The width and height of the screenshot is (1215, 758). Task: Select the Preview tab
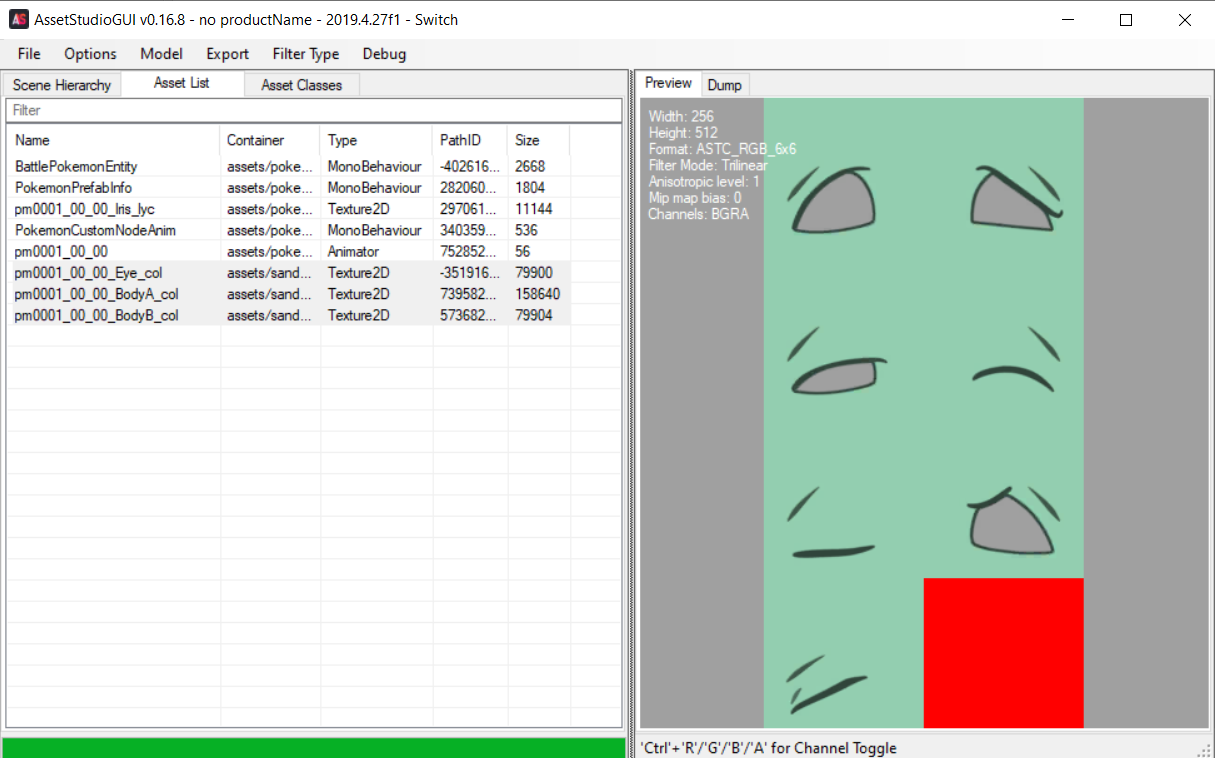[x=668, y=83]
